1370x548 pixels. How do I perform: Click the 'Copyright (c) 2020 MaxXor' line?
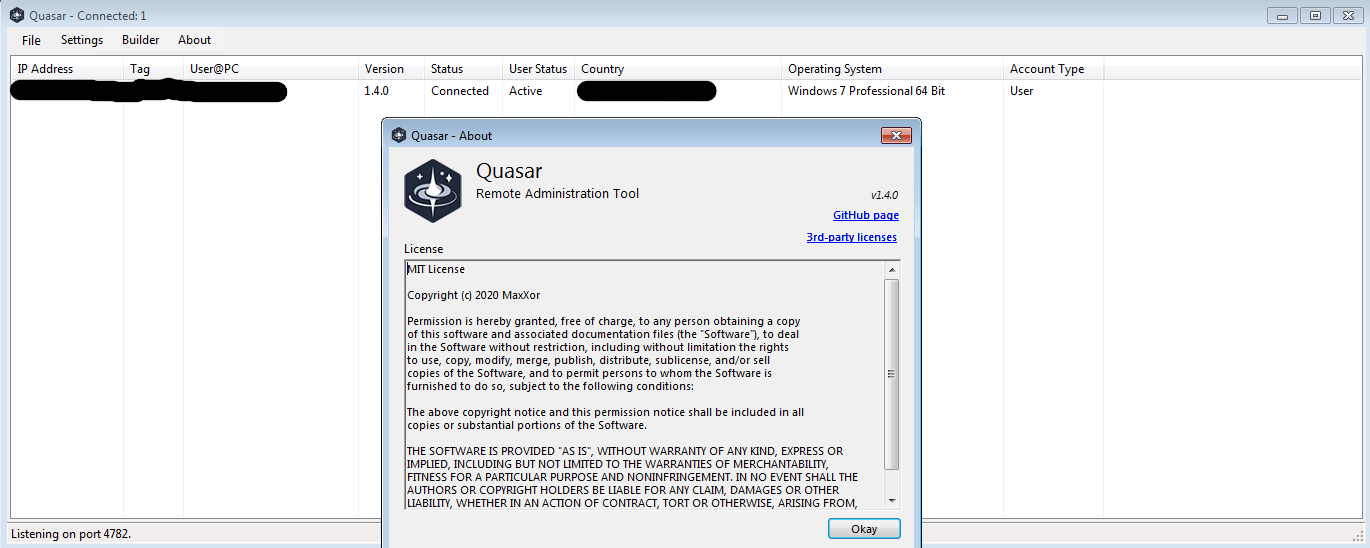click(473, 295)
